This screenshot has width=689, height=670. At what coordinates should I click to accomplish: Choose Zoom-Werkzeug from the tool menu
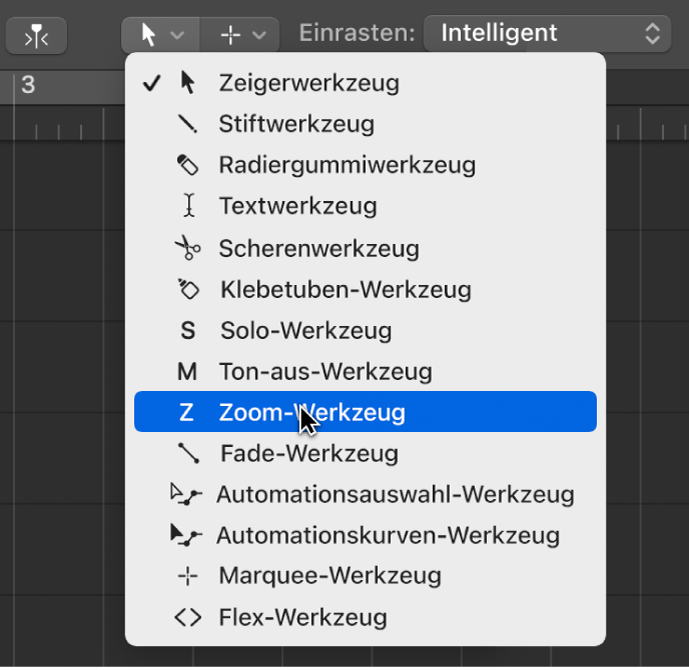click(365, 412)
